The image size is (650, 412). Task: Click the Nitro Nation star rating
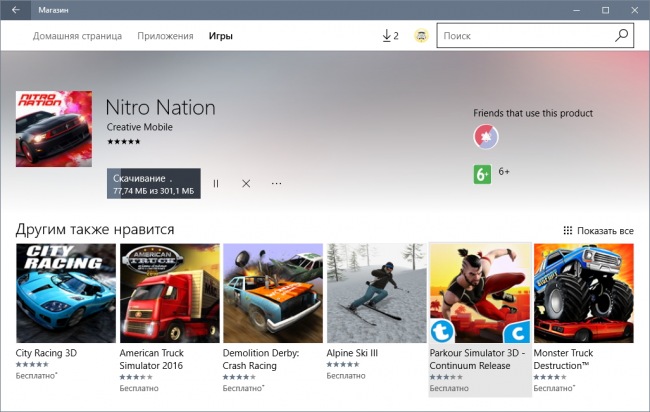124,141
